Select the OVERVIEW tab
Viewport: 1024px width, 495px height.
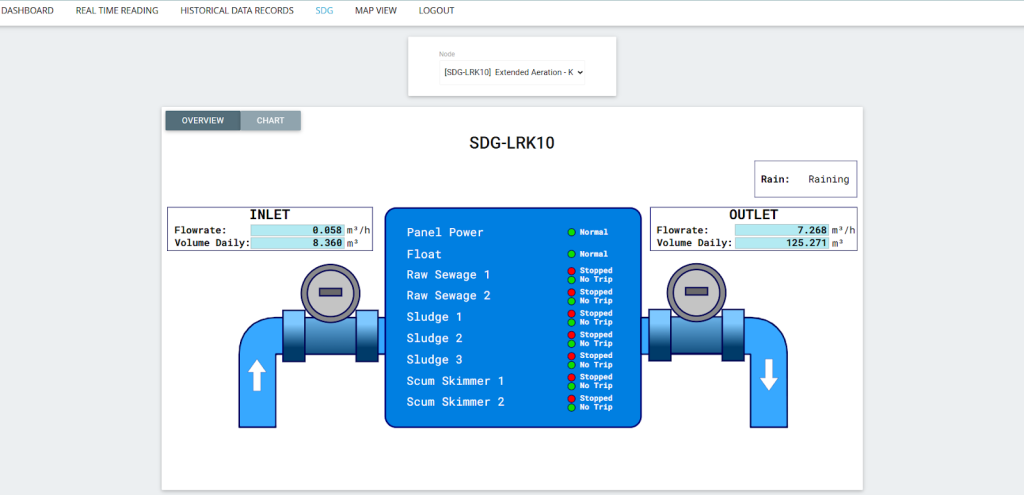[x=202, y=120]
